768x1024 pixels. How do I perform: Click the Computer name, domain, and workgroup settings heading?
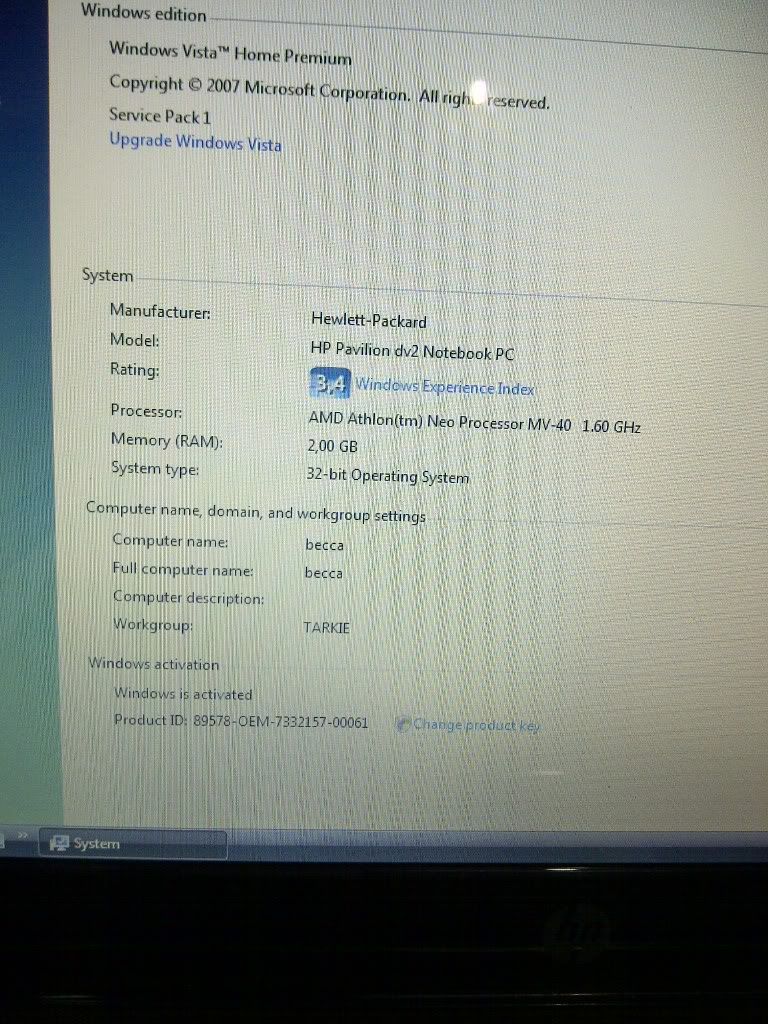(x=255, y=512)
